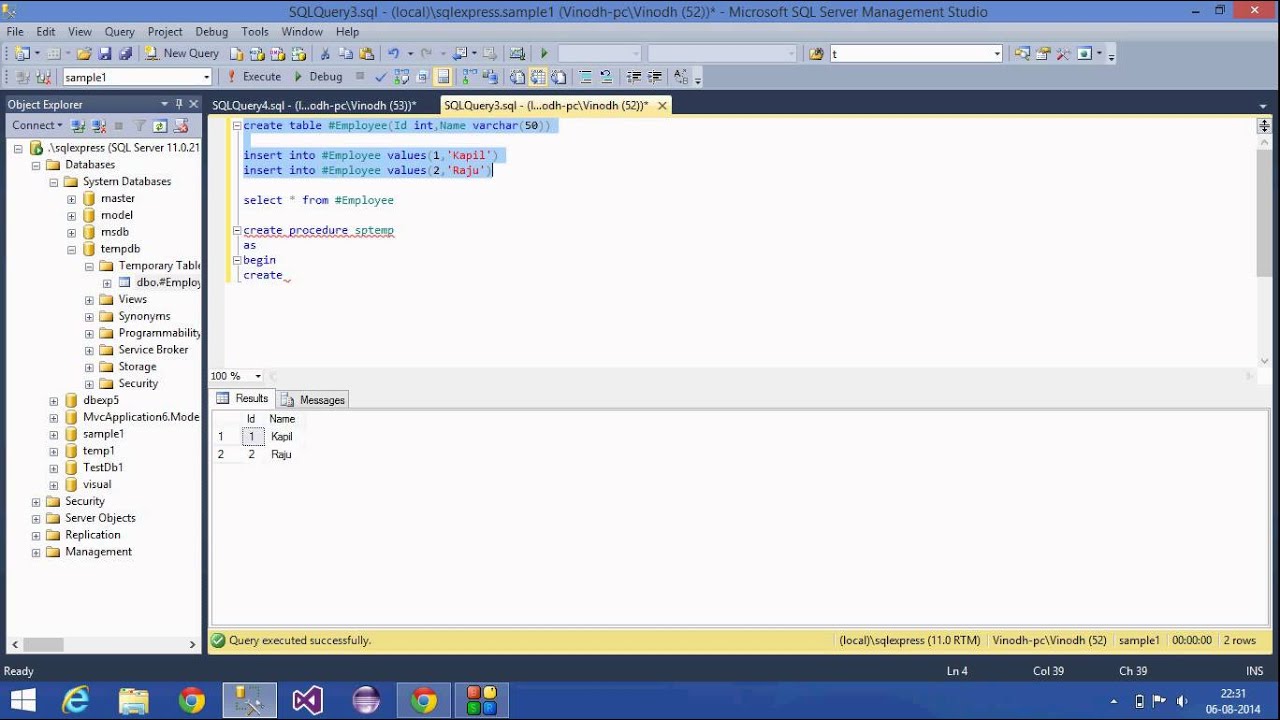Click the Parse checkmark icon
Image resolution: width=1280 pixels, height=720 pixels.
click(x=381, y=76)
